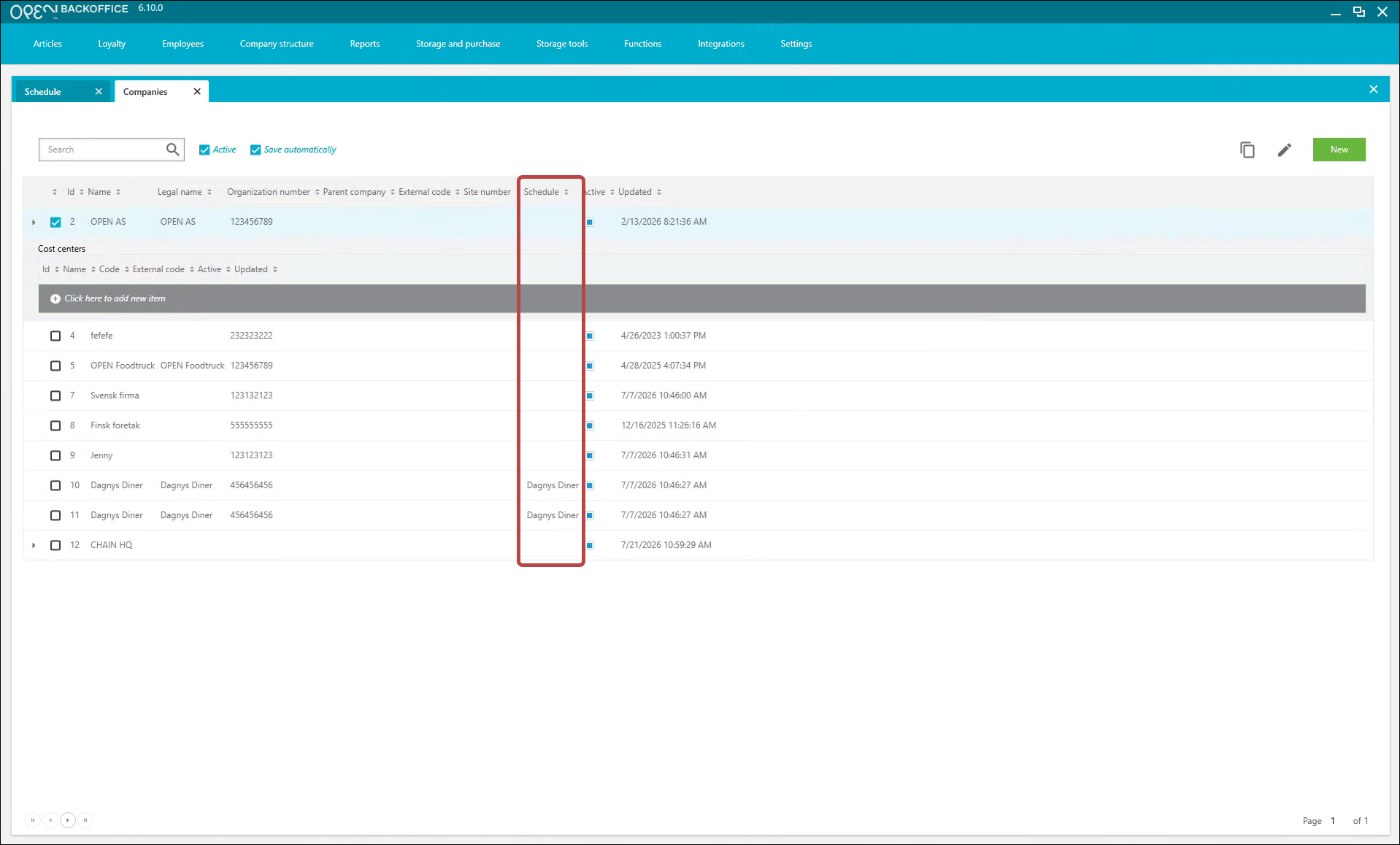Open the Integrations menu
The width and height of the screenshot is (1400, 845).
pyautogui.click(x=721, y=44)
